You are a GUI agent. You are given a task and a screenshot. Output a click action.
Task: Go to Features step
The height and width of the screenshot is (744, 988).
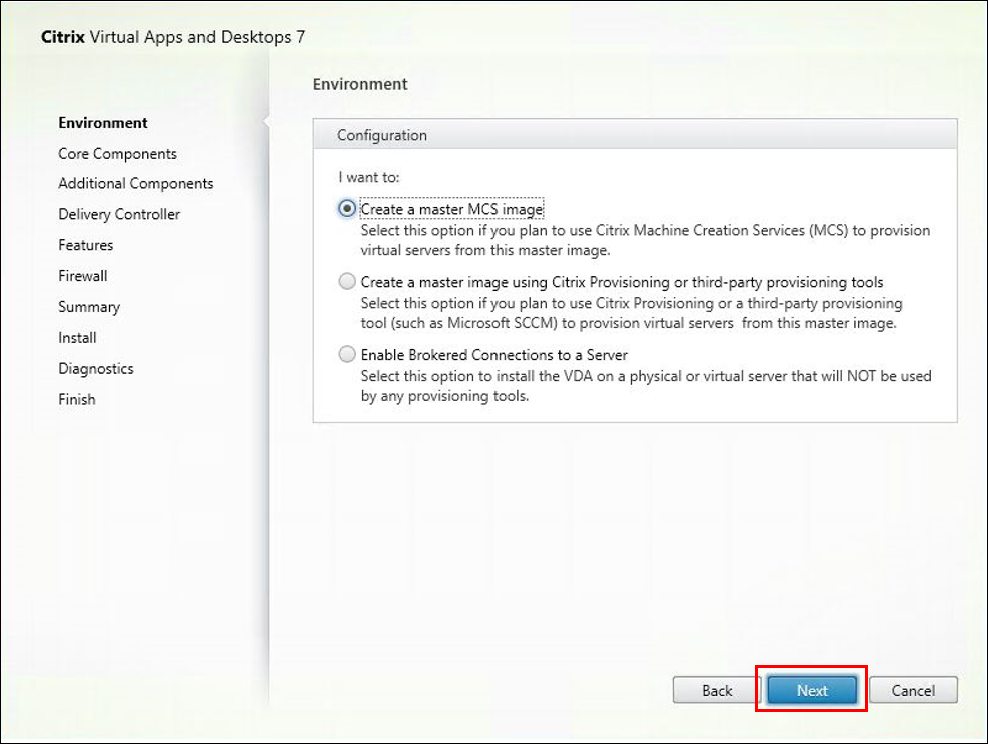[x=86, y=245]
